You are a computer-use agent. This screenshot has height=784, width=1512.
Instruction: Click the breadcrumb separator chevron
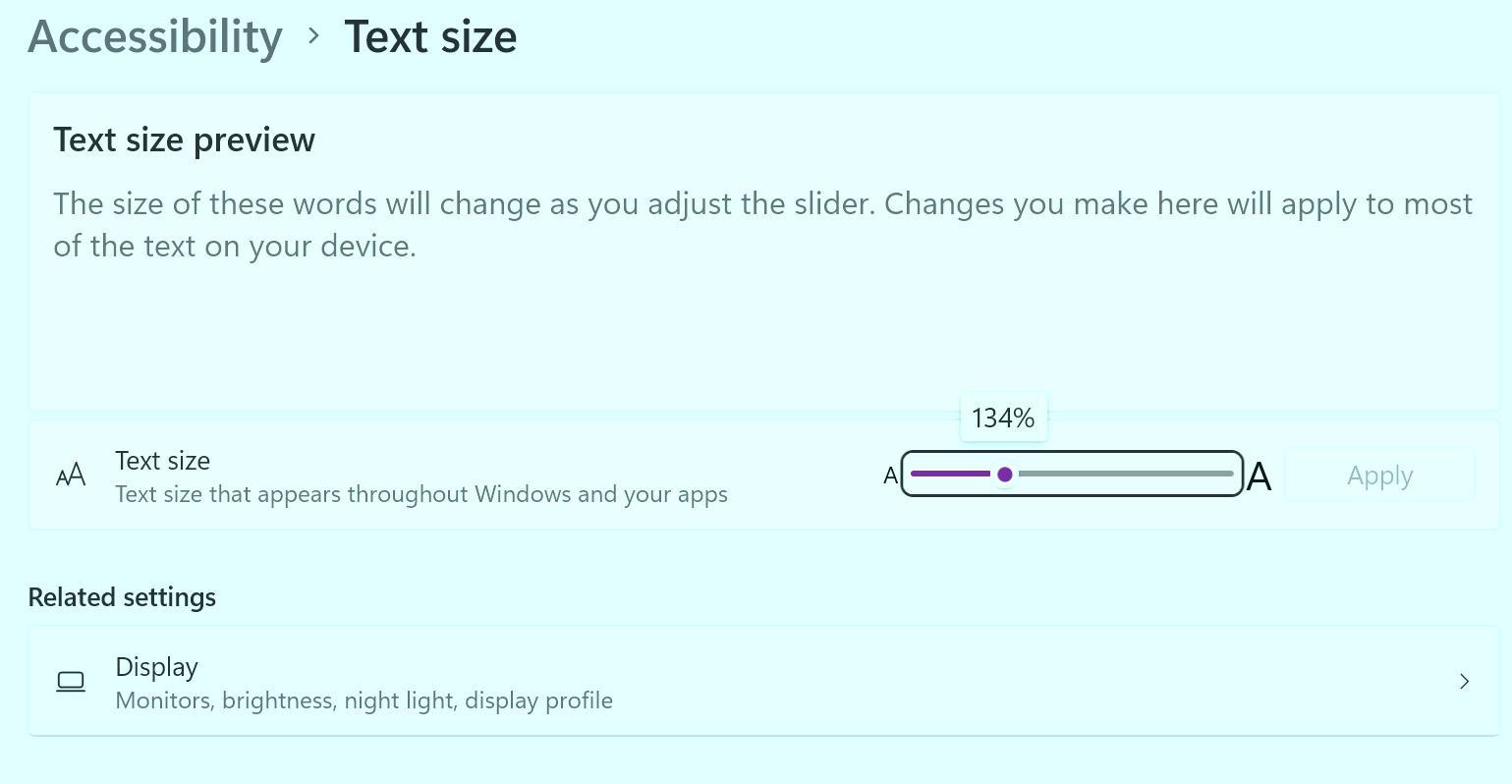(x=312, y=37)
